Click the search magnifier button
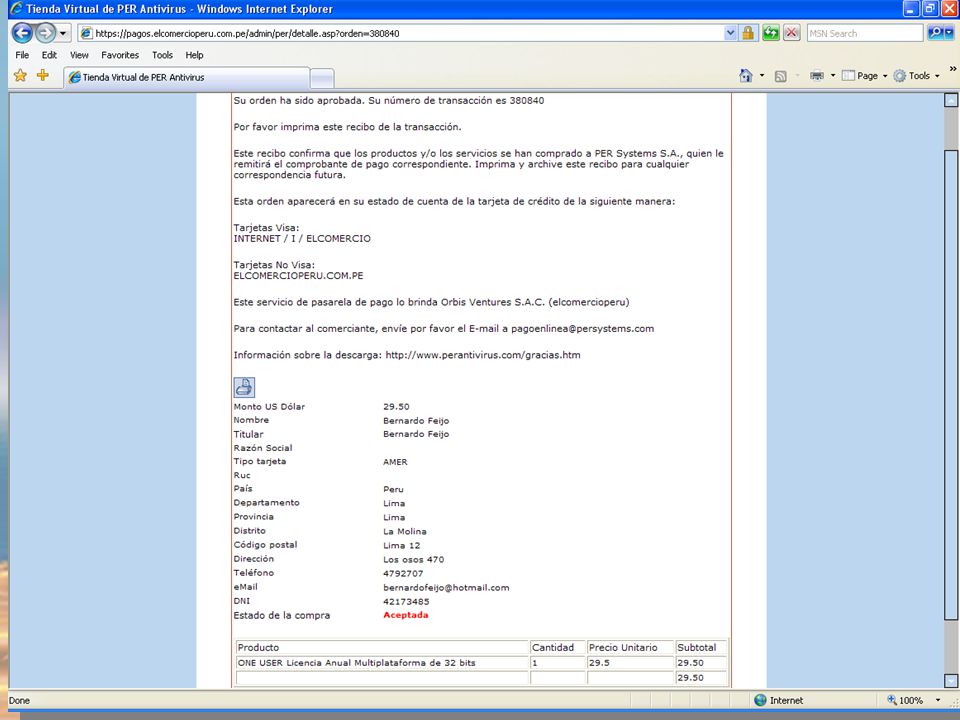The image size is (960, 720). pyautogui.click(x=936, y=33)
